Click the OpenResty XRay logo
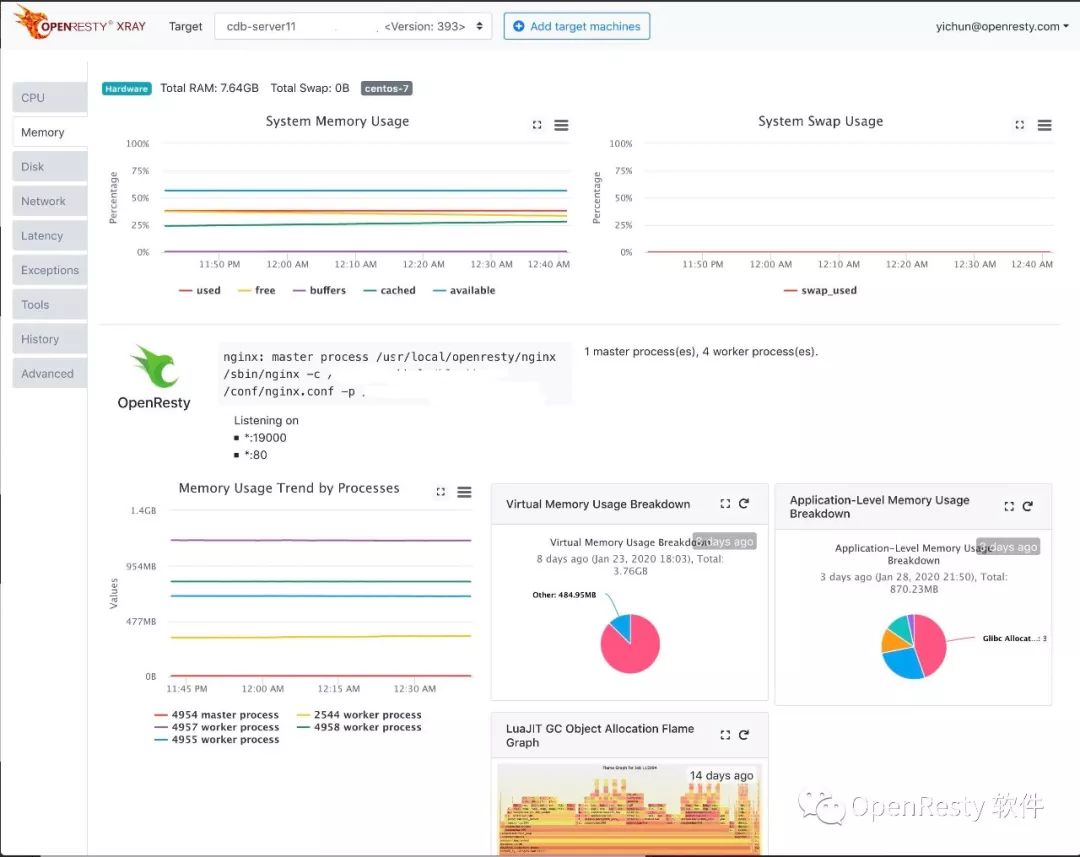The image size is (1080, 857). coord(80,23)
